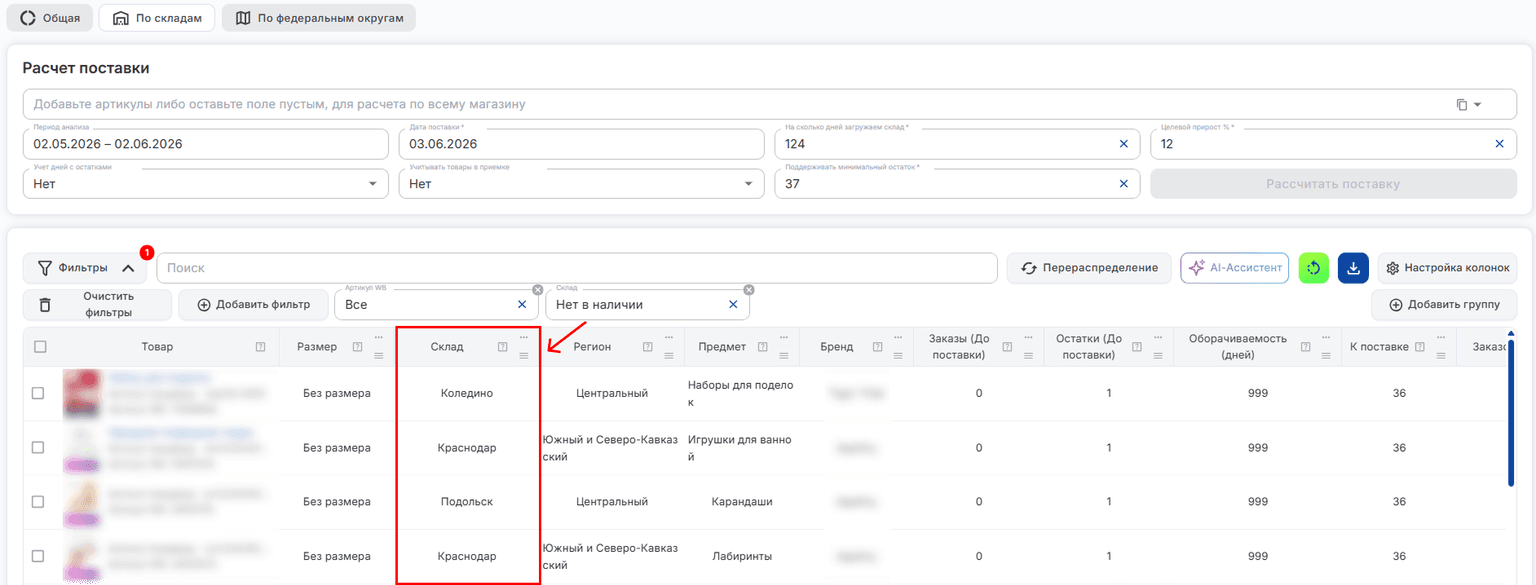Clear the Целевой прирост field with its X
Screen dimensions: 1536x585
[x=1499, y=144]
